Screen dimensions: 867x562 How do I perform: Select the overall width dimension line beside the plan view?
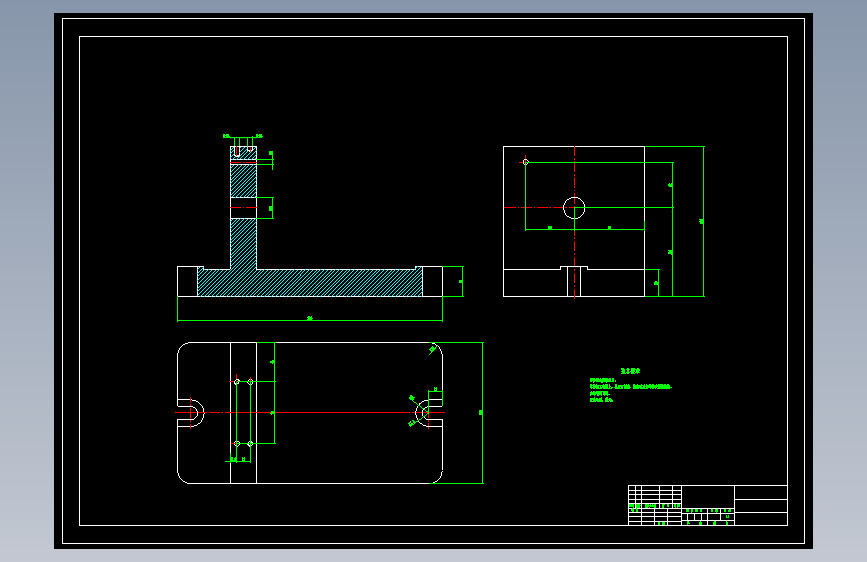point(482,413)
